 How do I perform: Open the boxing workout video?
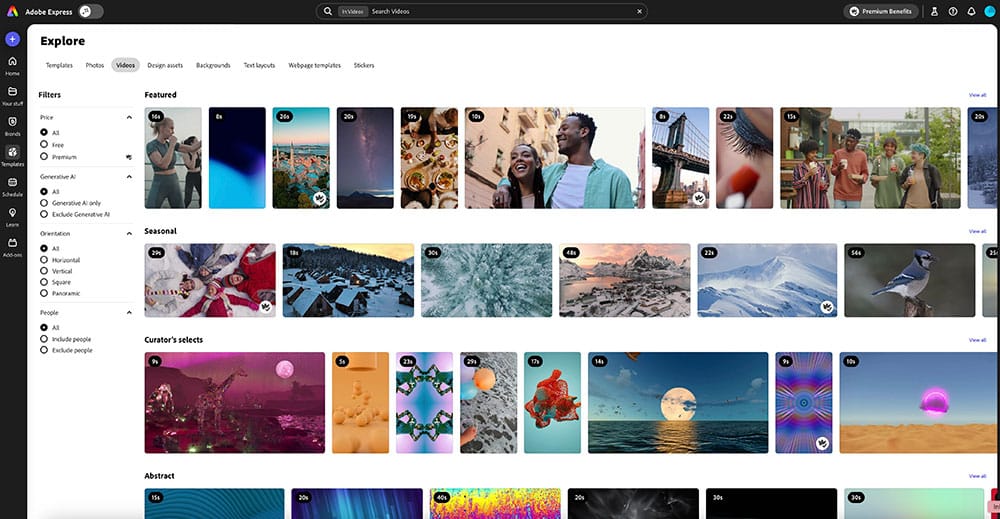tap(173, 157)
